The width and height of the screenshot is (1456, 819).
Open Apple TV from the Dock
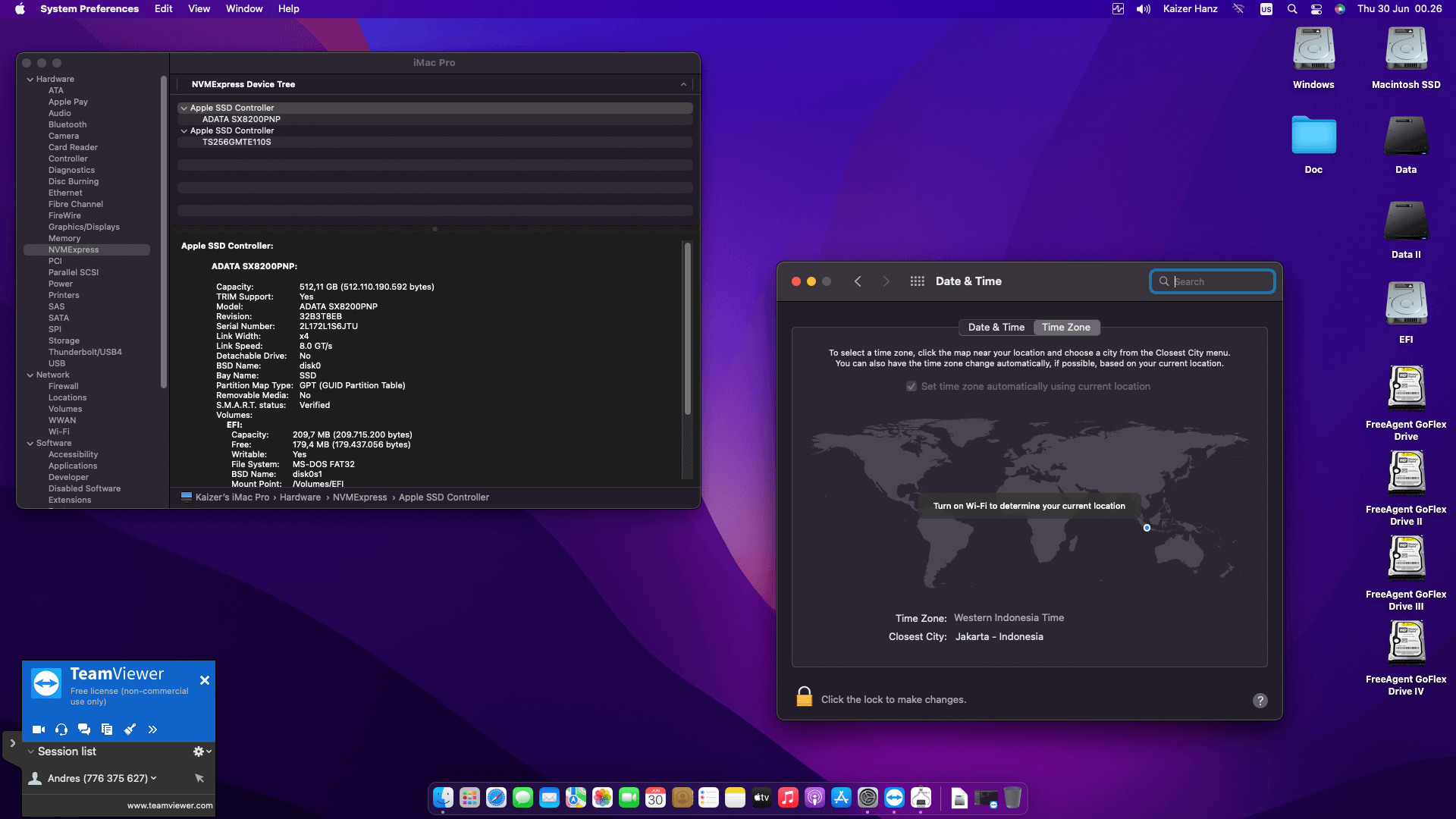pyautogui.click(x=762, y=798)
